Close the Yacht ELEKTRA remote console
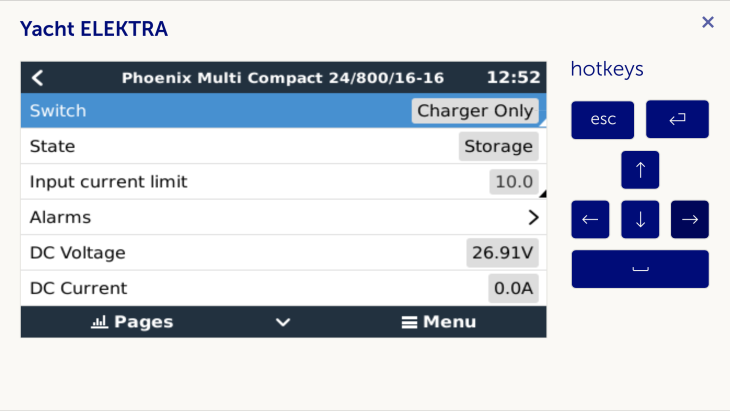This screenshot has width=730, height=411. coord(708,22)
